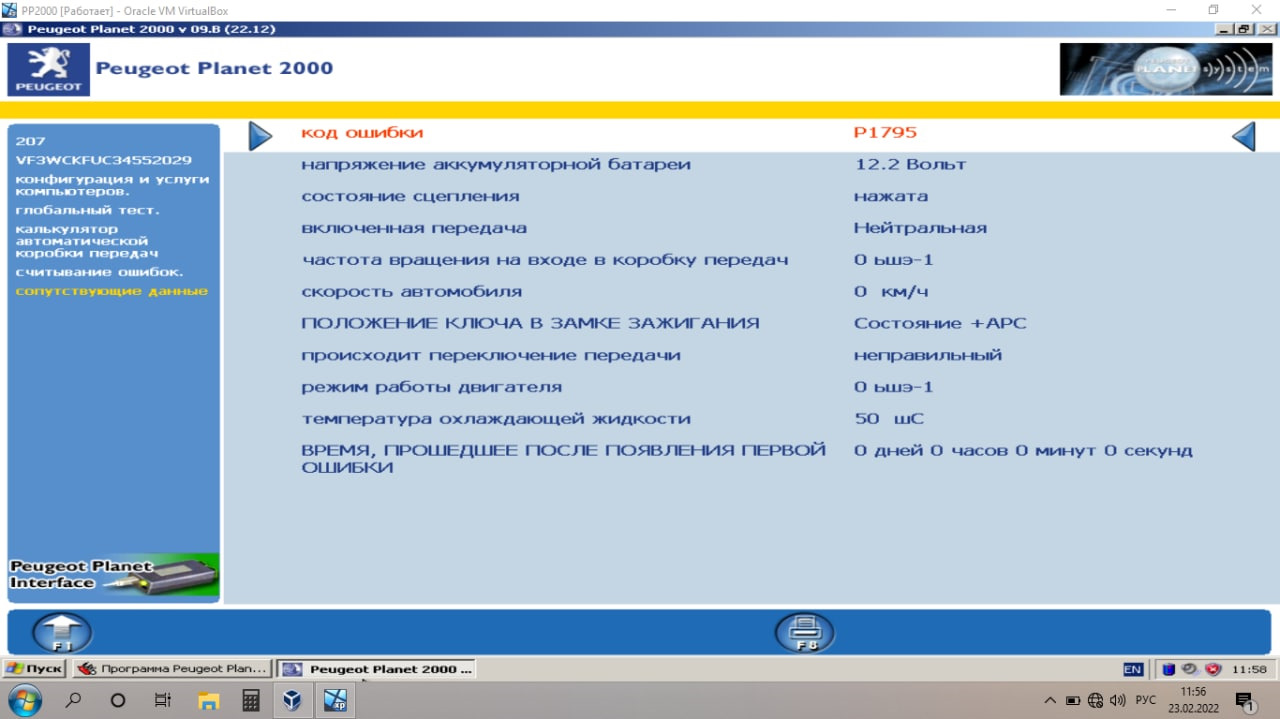This screenshot has height=719, width=1280.
Task: Click the нажата value
Action: point(891,196)
